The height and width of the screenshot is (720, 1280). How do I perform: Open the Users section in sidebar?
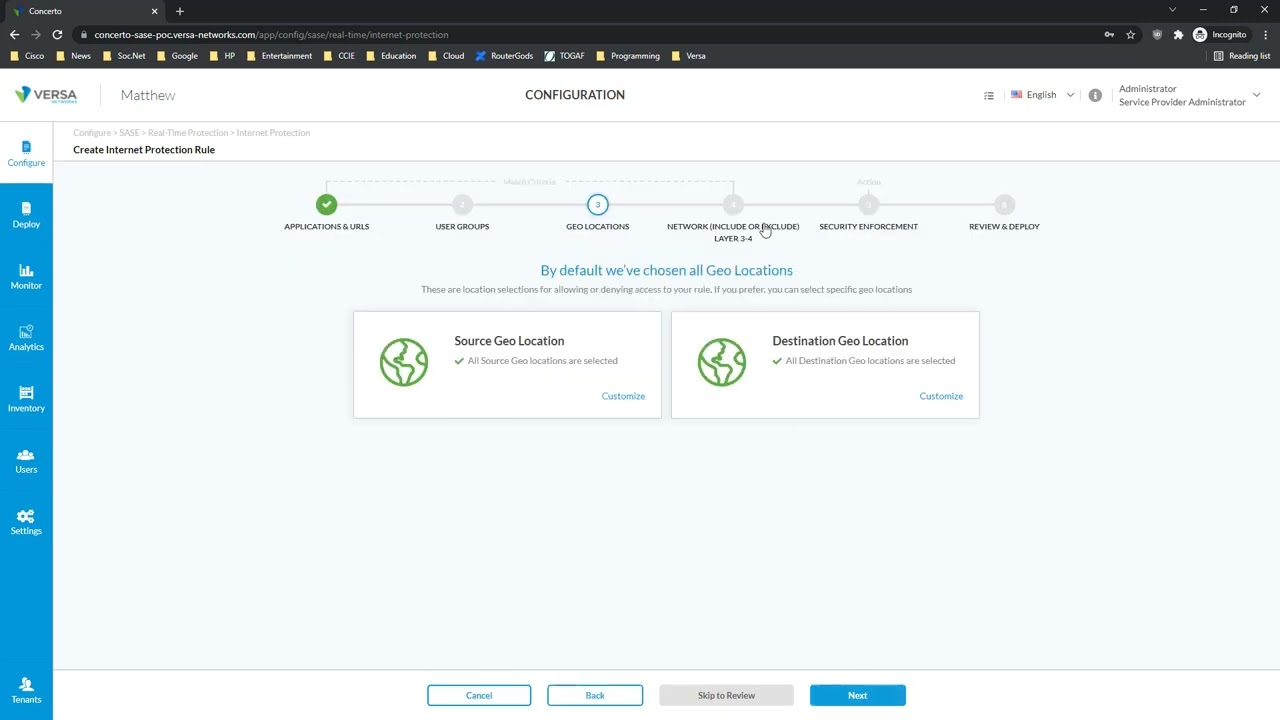click(x=26, y=461)
